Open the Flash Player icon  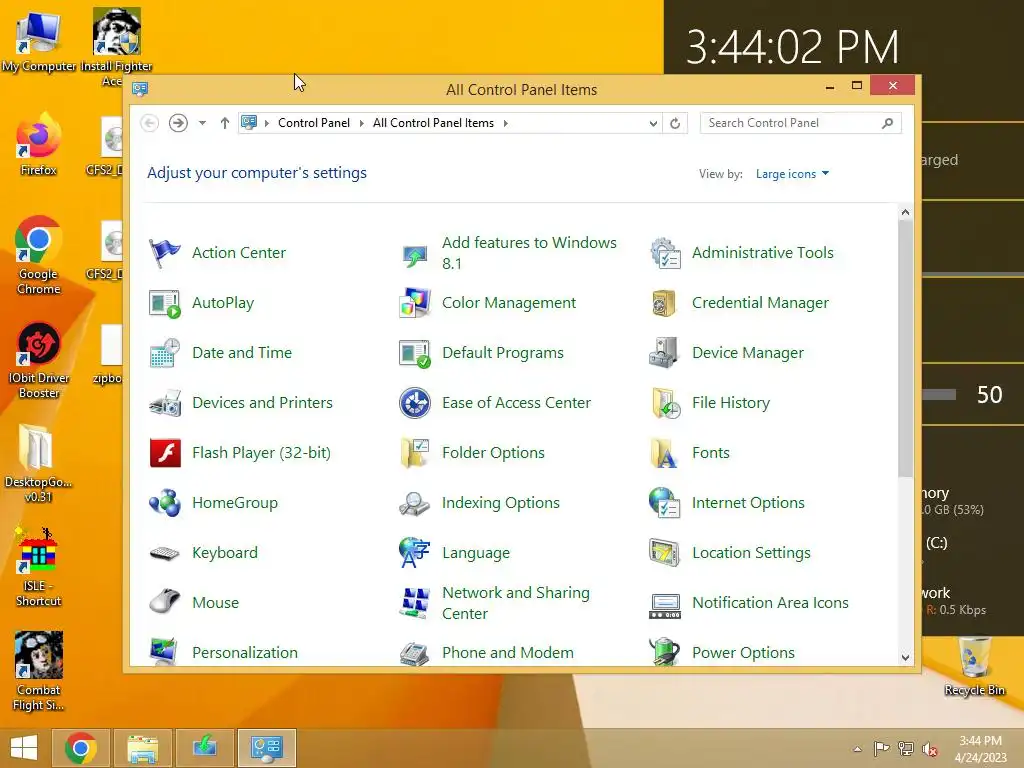[165, 453]
